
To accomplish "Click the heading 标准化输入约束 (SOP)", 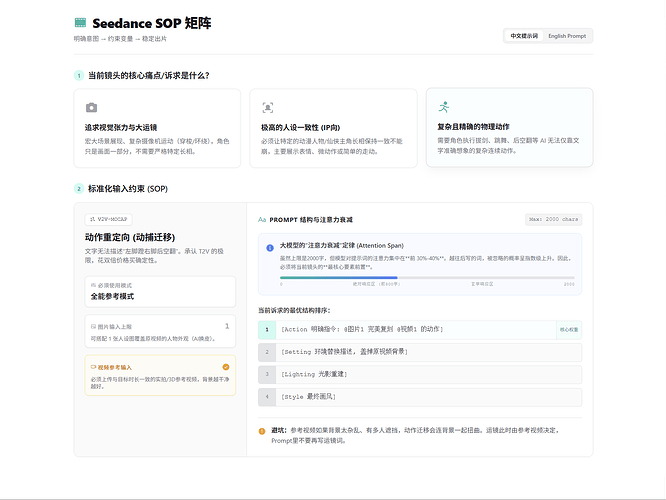I will click(x=128, y=189).
